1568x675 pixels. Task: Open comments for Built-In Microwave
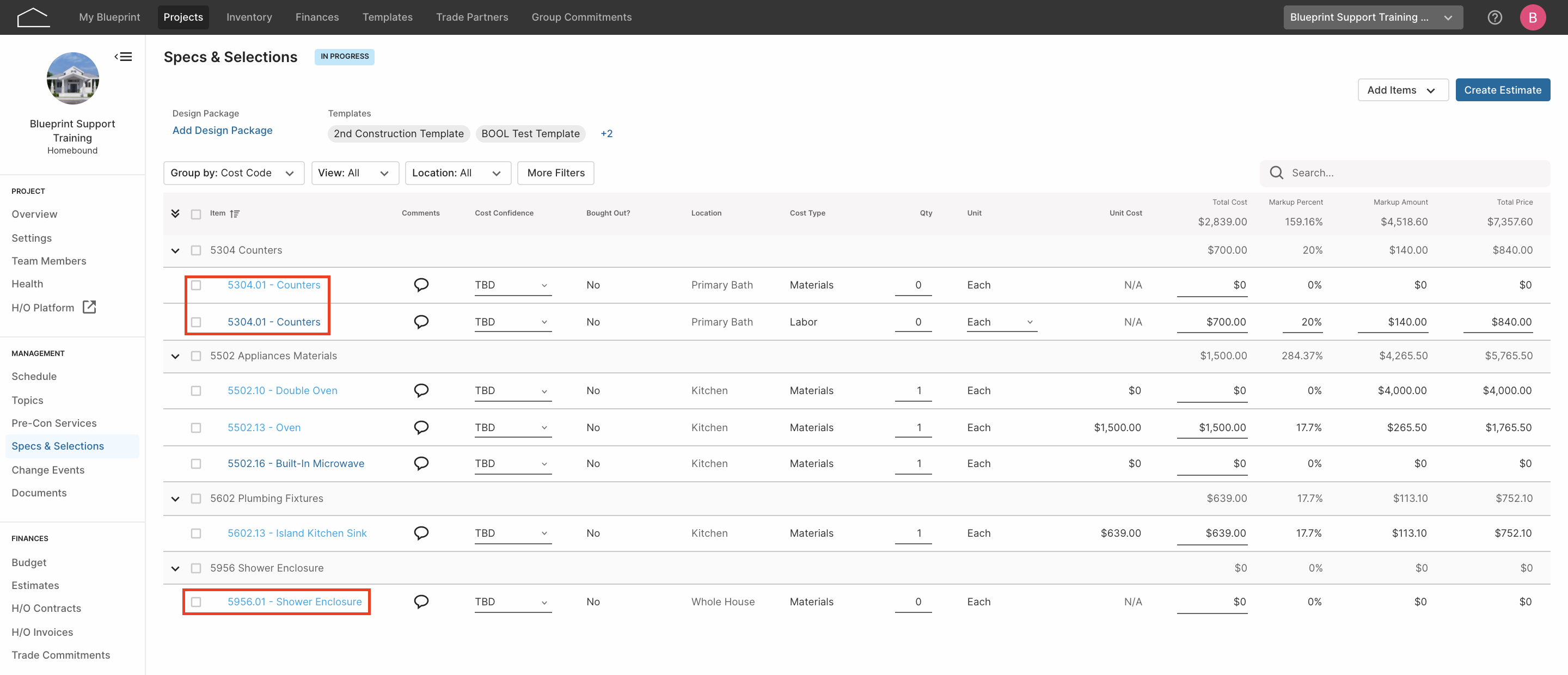click(x=421, y=463)
